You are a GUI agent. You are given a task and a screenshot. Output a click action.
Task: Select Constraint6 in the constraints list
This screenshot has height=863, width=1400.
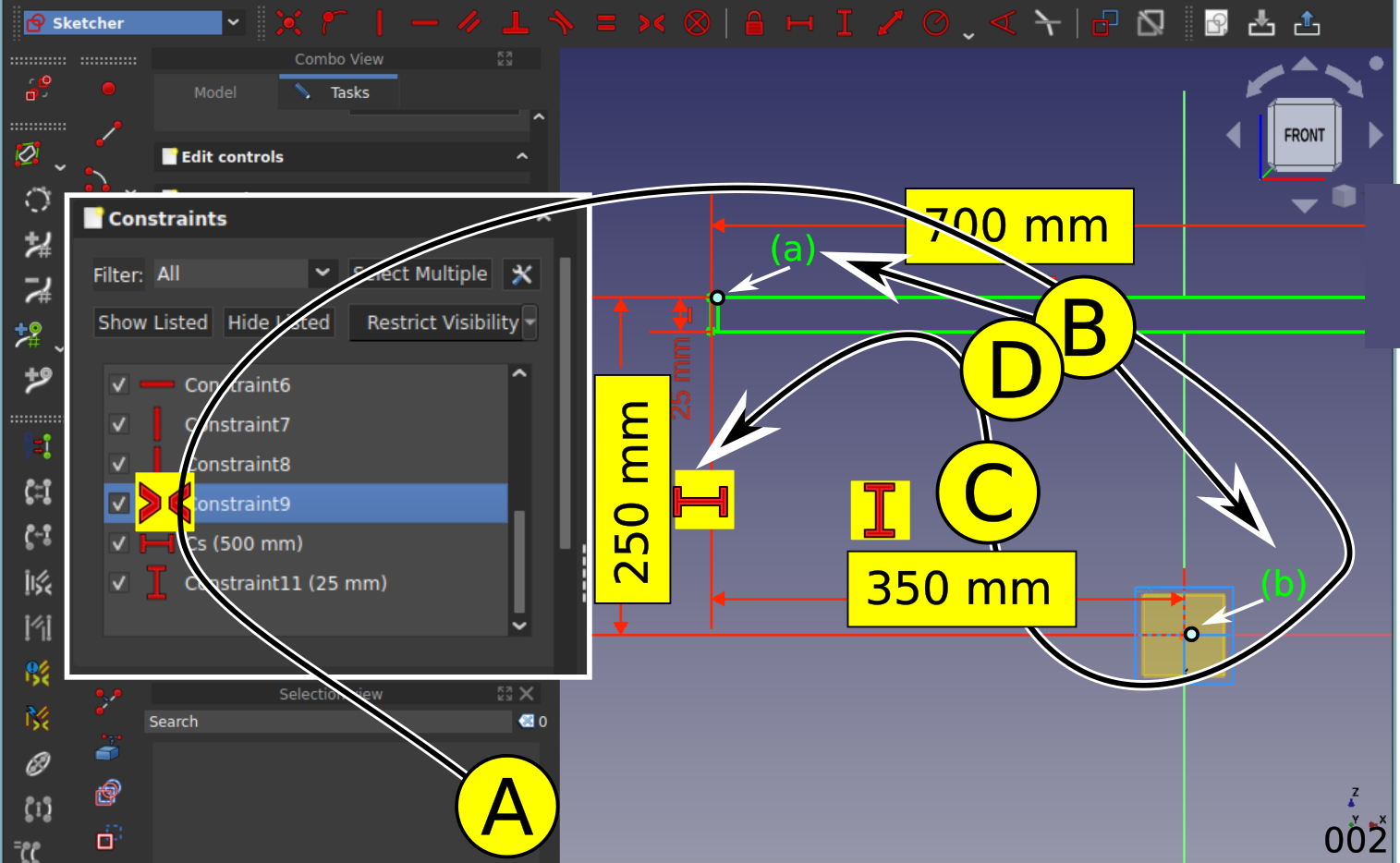[306, 384]
